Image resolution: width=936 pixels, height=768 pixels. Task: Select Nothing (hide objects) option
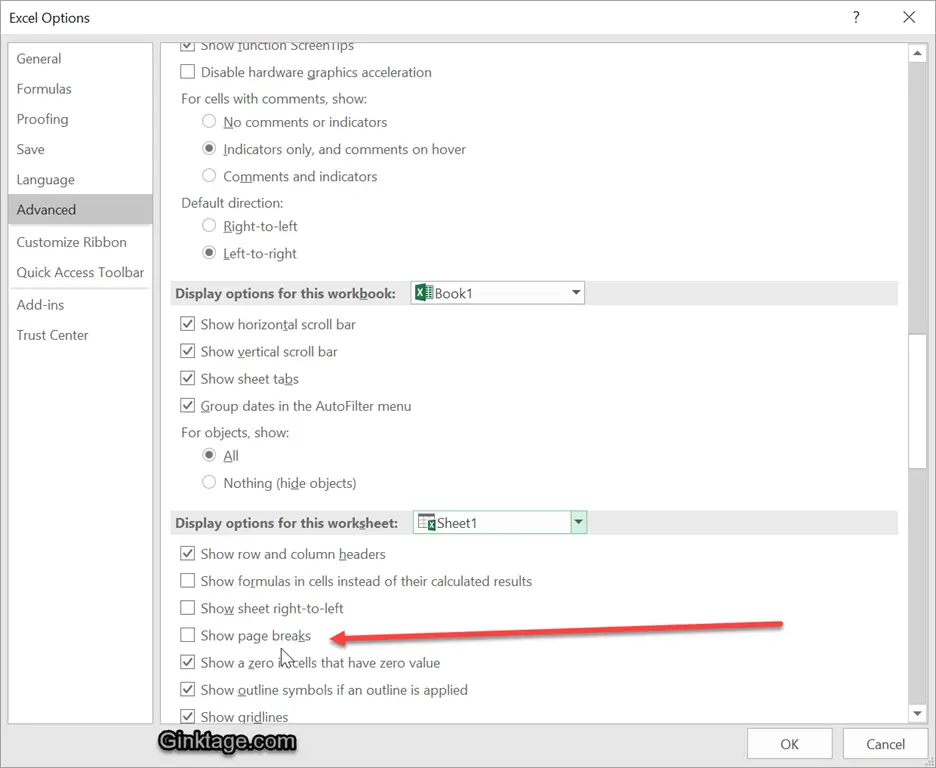click(x=209, y=482)
